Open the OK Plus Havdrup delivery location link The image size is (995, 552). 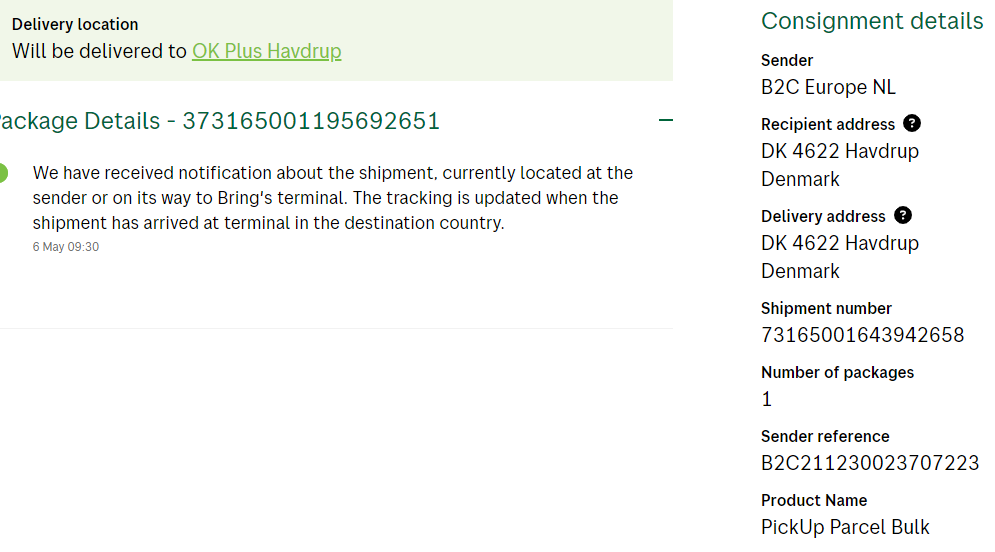[x=266, y=51]
